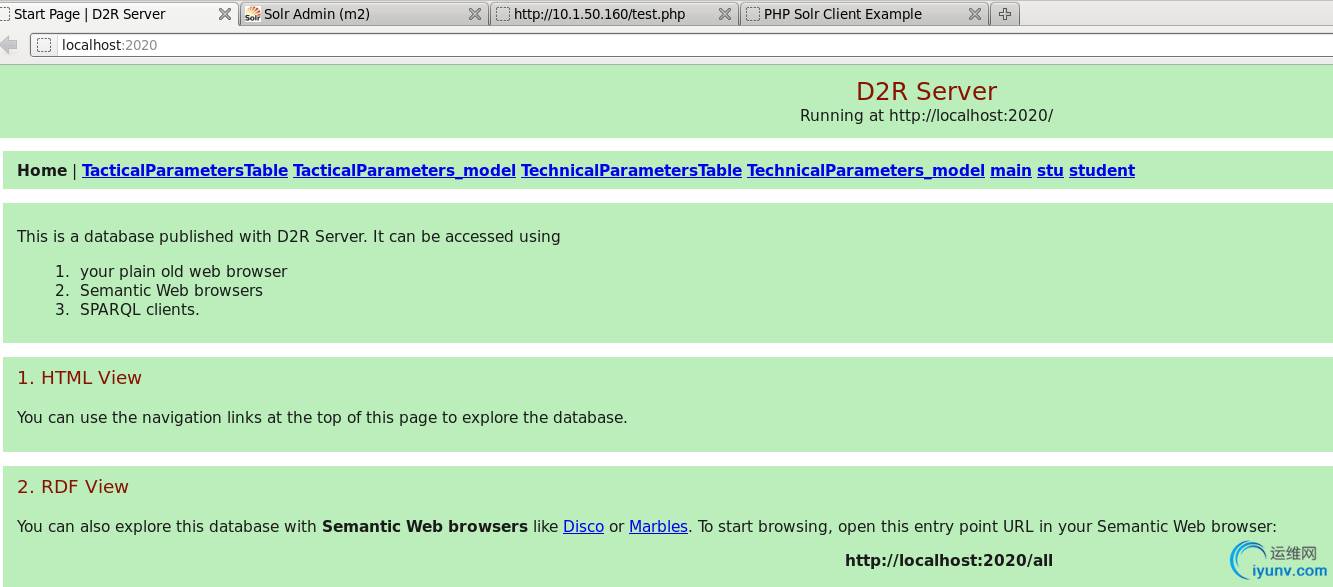Click the 'SPARQL clients.' list item
The height and width of the screenshot is (587, 1333).
click(x=140, y=310)
